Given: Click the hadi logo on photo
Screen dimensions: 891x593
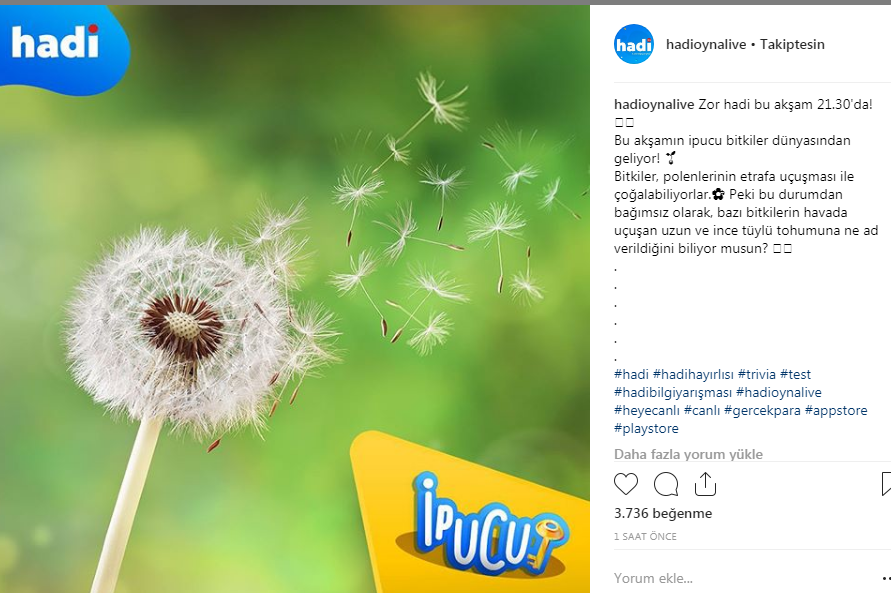Looking at the screenshot, I should 55,42.
